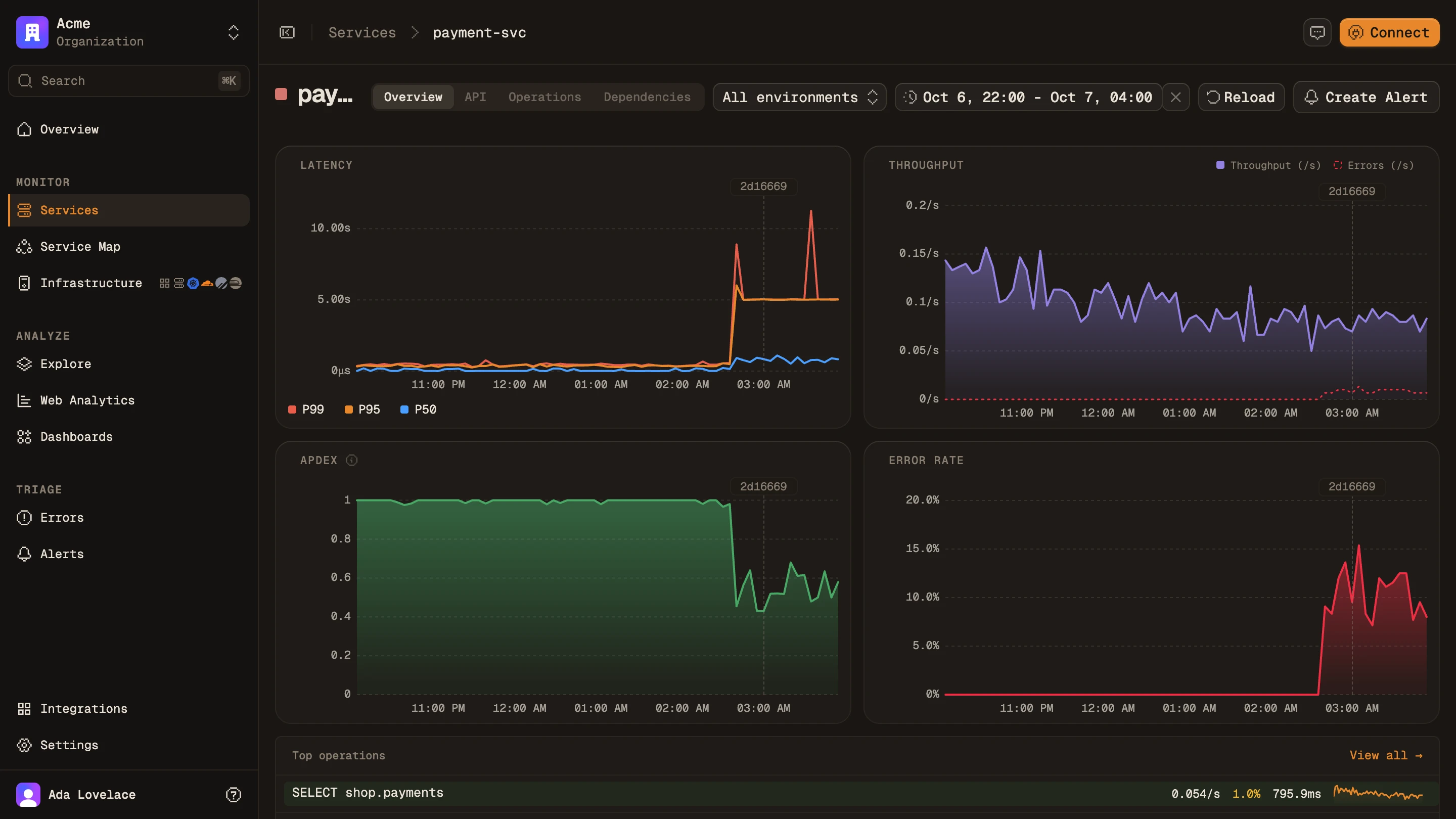This screenshot has width=1456, height=819.
Task: Expand the Acme organization switcher chevrons
Action: point(234,32)
